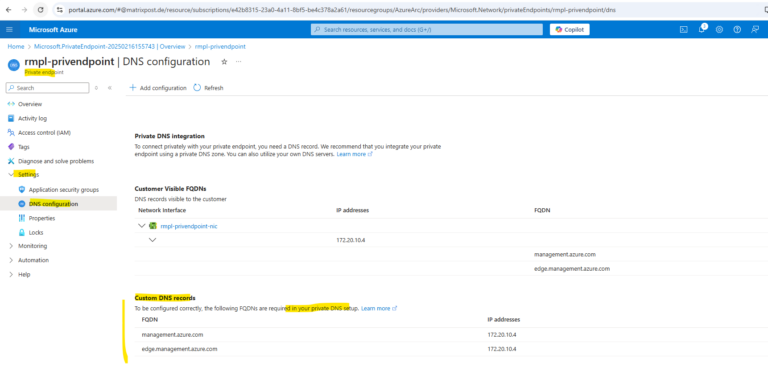Viewport: 768px width, 367px height.
Task: Click the network interface icon beside rmpl-privendpoint-nic
Action: click(153, 226)
